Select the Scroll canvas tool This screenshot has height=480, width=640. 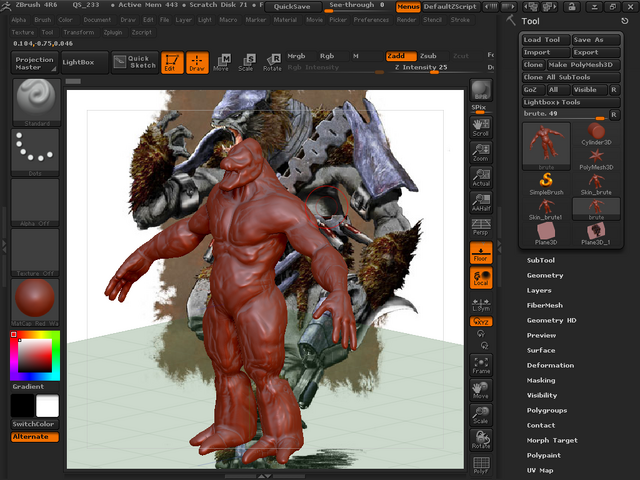pyautogui.click(x=481, y=128)
